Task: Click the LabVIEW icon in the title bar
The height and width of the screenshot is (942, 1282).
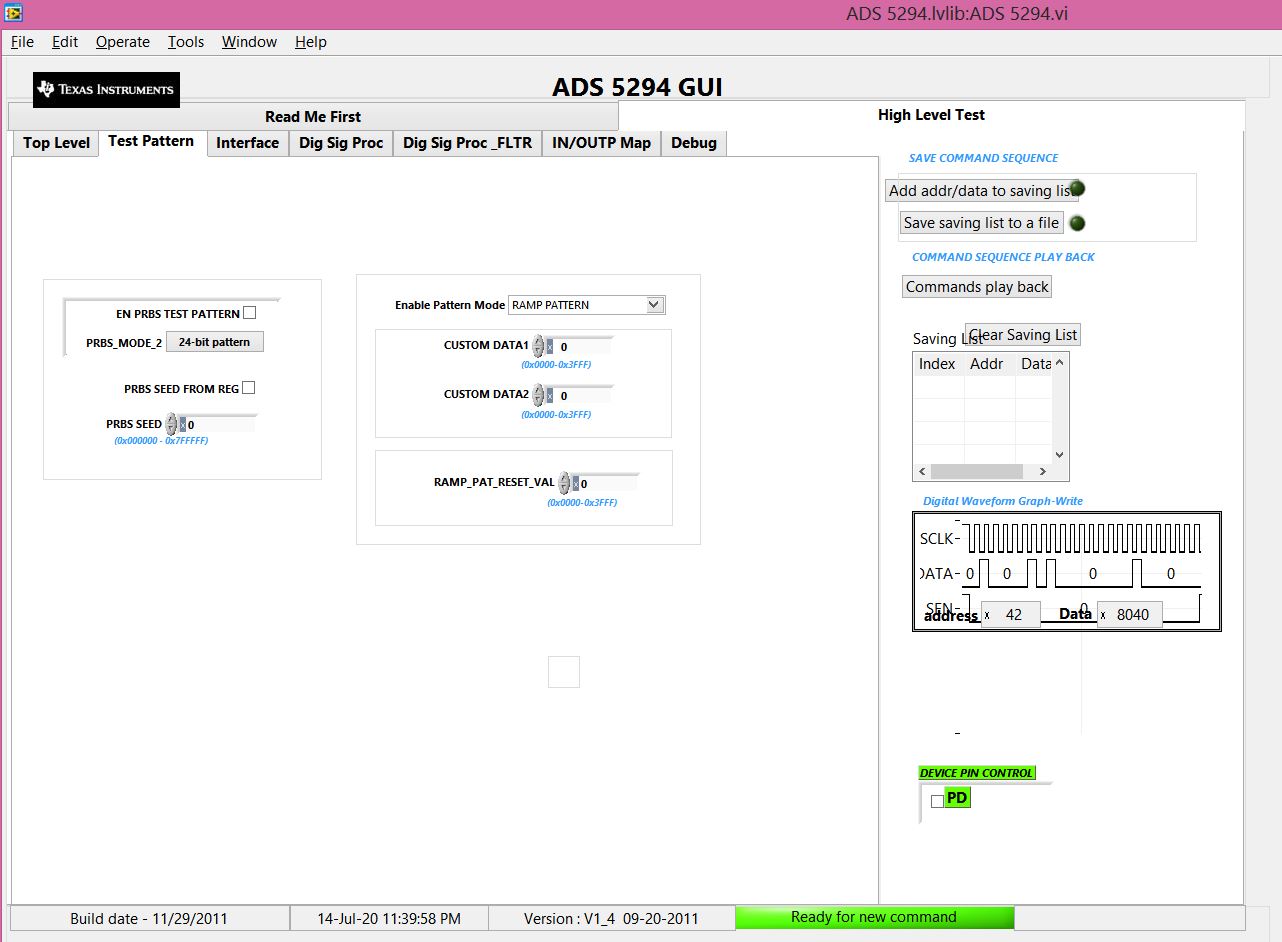Action: [14, 13]
